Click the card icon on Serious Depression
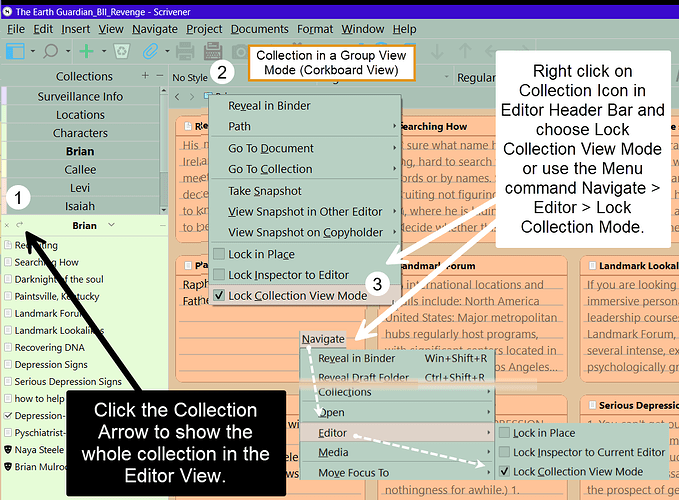 click(x=592, y=405)
